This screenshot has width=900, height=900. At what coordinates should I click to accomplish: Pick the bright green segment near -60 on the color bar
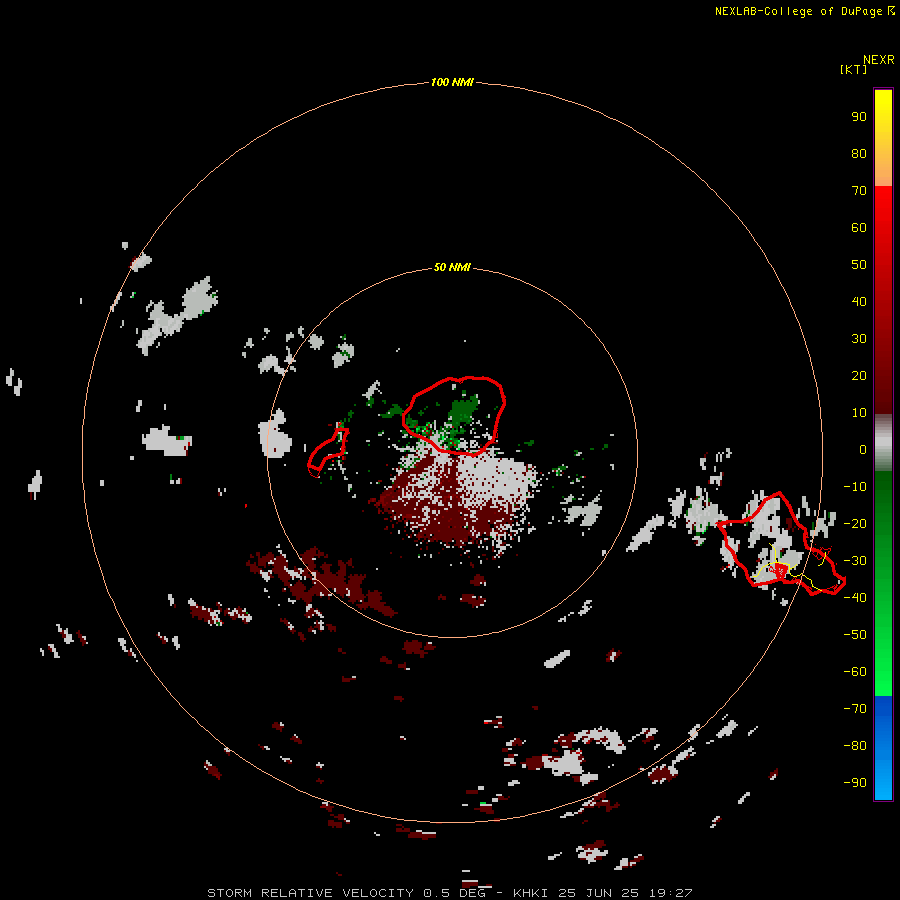[x=883, y=672]
